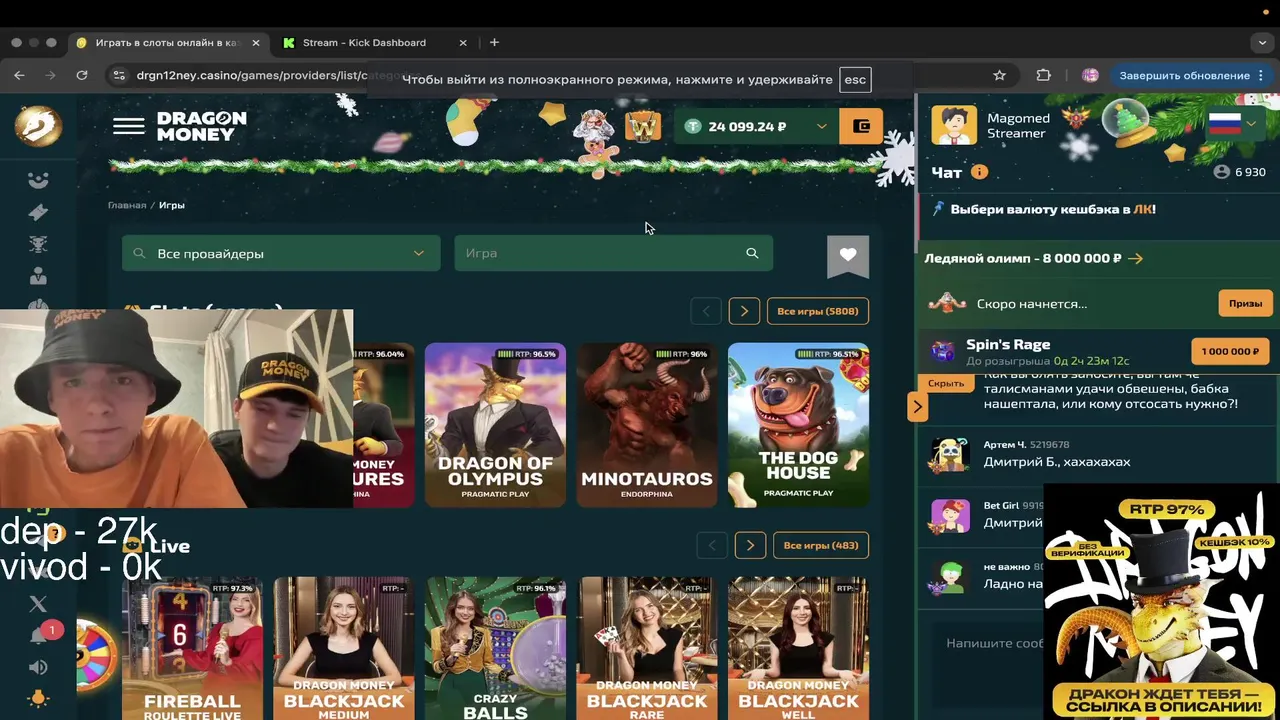Click the online users count 6 930
The width and height of the screenshot is (1280, 720).
[x=1240, y=172]
